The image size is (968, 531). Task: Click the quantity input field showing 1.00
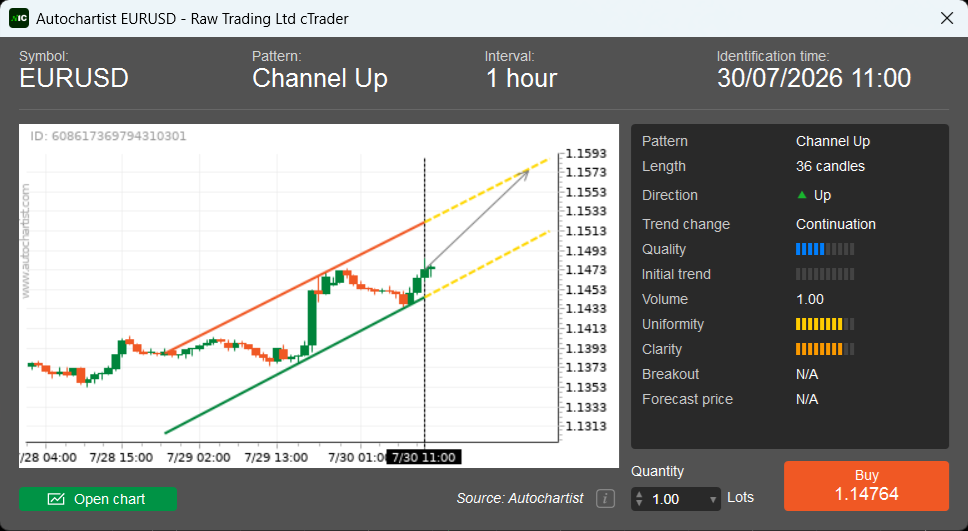tap(676, 499)
